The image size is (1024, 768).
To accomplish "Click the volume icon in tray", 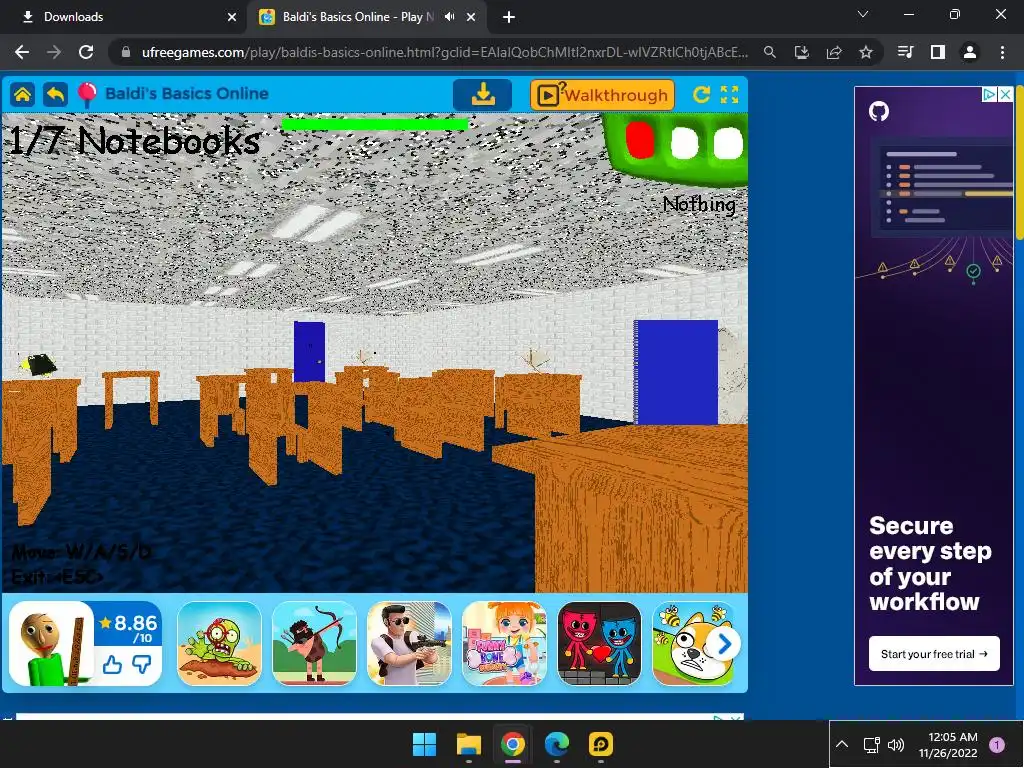I will click(x=896, y=744).
